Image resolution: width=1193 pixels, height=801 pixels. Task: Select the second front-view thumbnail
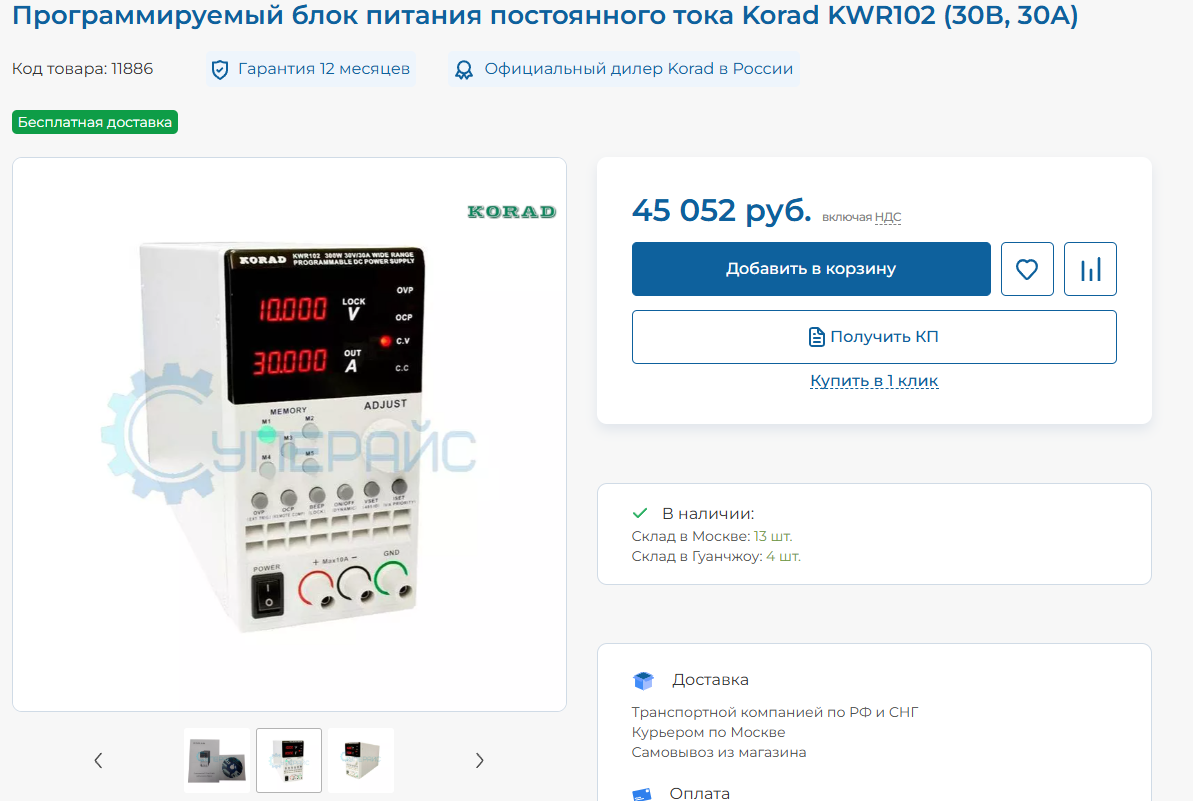point(289,760)
